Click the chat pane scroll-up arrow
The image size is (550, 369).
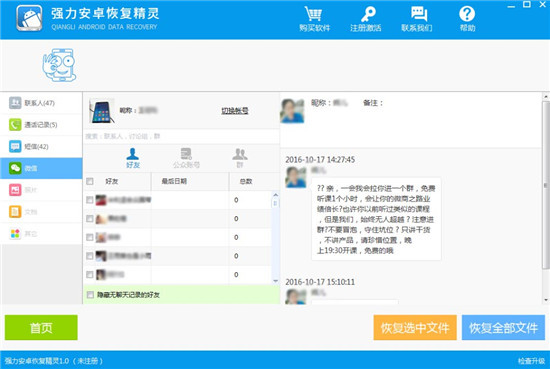click(546, 96)
